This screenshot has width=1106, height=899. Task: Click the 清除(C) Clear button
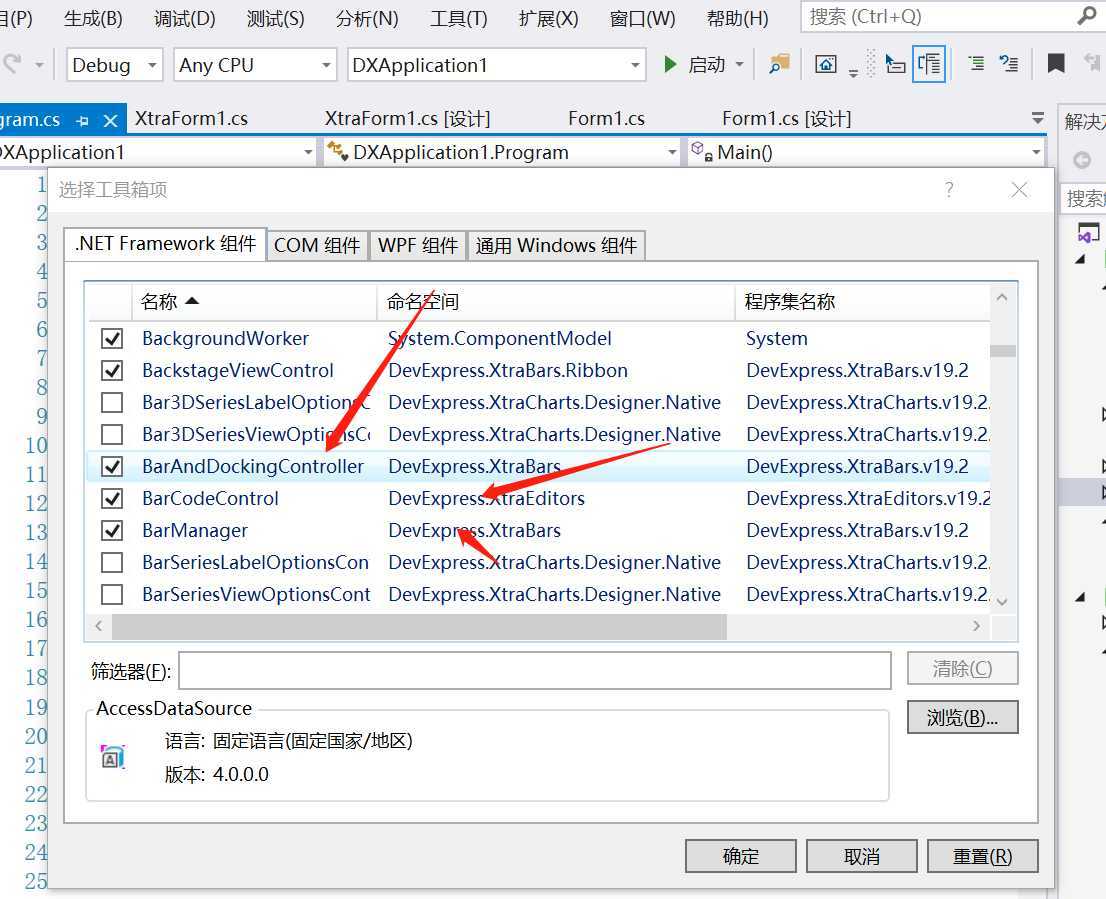point(962,668)
